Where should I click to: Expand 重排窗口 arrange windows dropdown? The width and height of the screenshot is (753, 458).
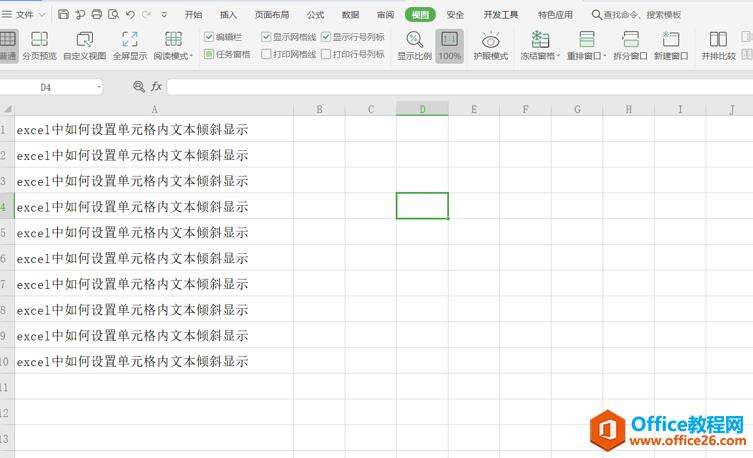[604, 56]
